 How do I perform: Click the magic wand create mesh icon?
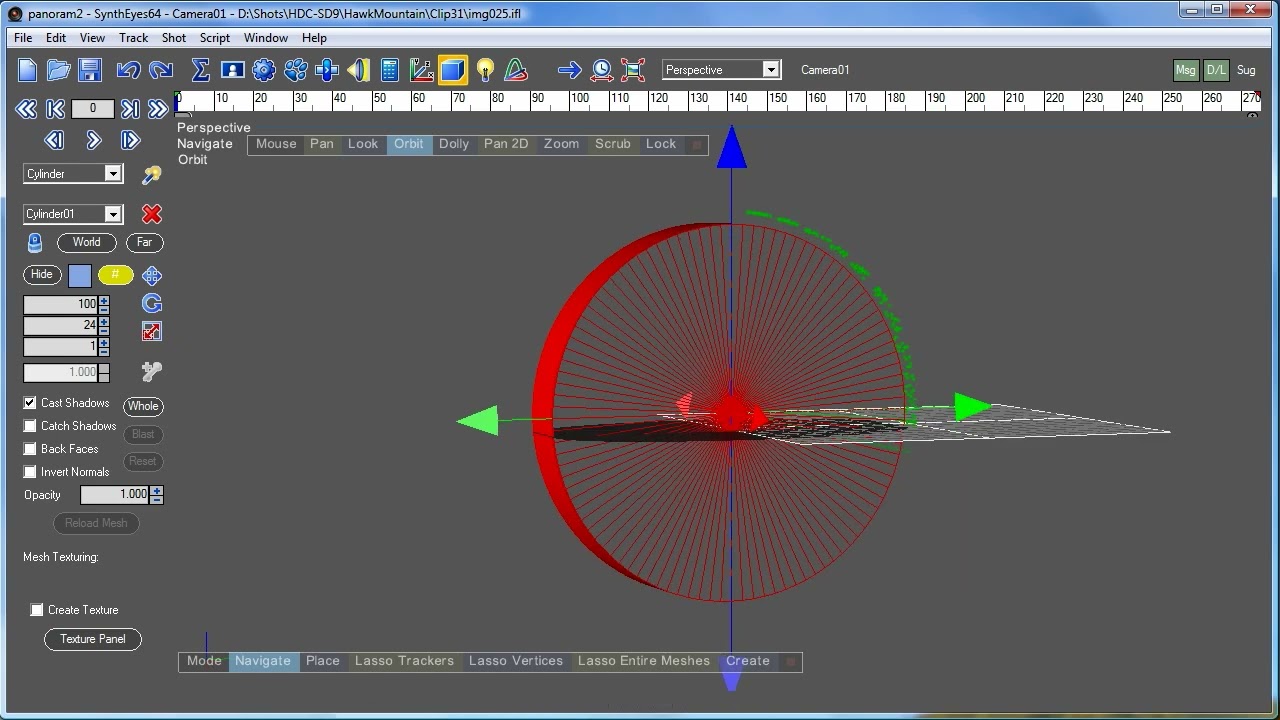[151, 175]
